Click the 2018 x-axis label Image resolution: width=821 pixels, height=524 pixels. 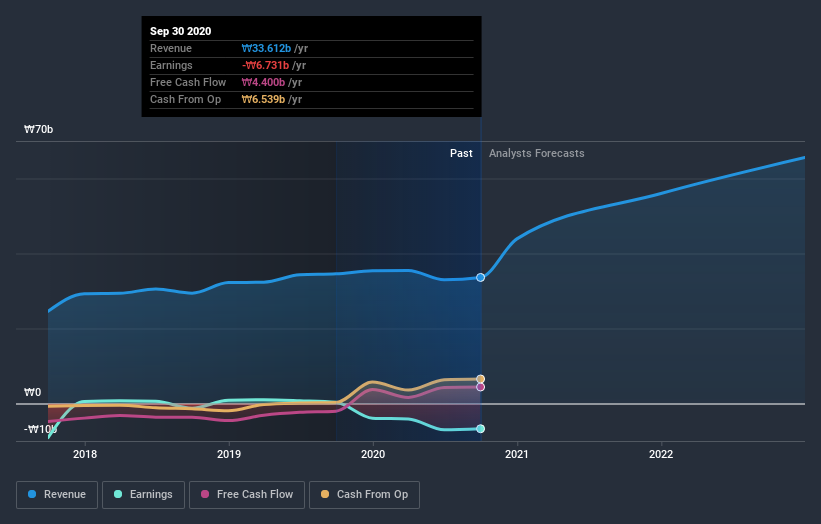85,454
